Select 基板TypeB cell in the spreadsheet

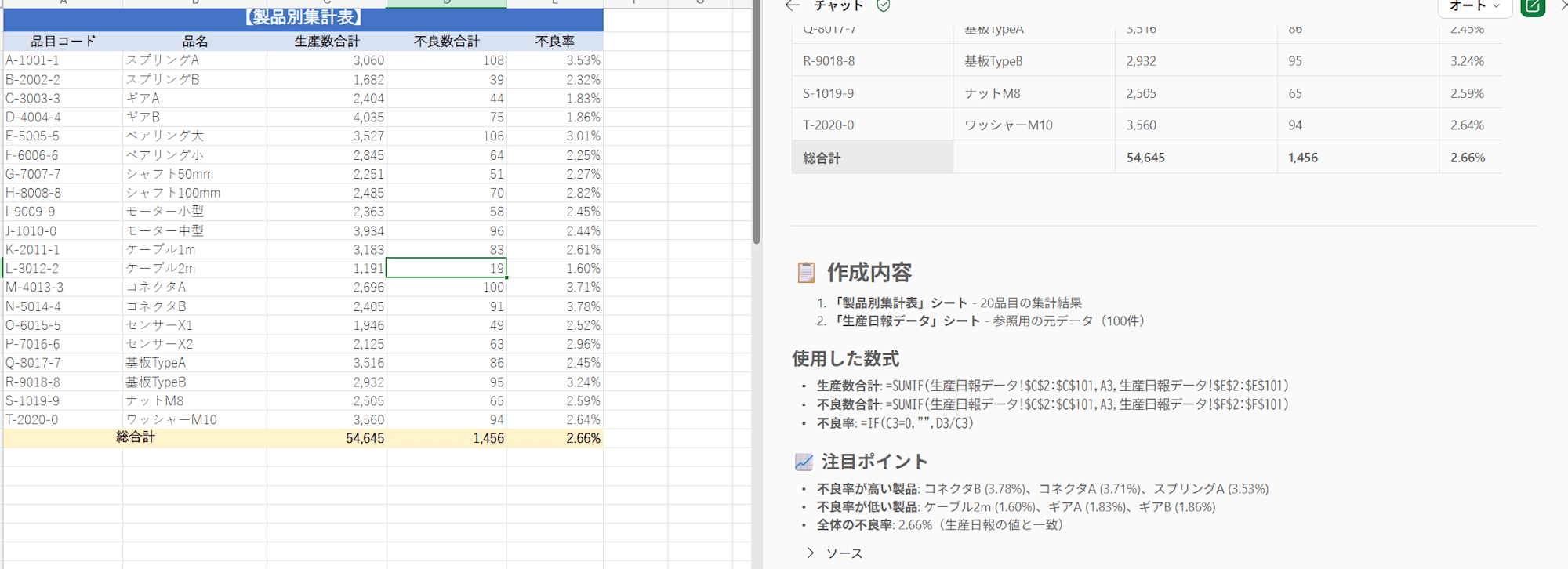[x=194, y=382]
